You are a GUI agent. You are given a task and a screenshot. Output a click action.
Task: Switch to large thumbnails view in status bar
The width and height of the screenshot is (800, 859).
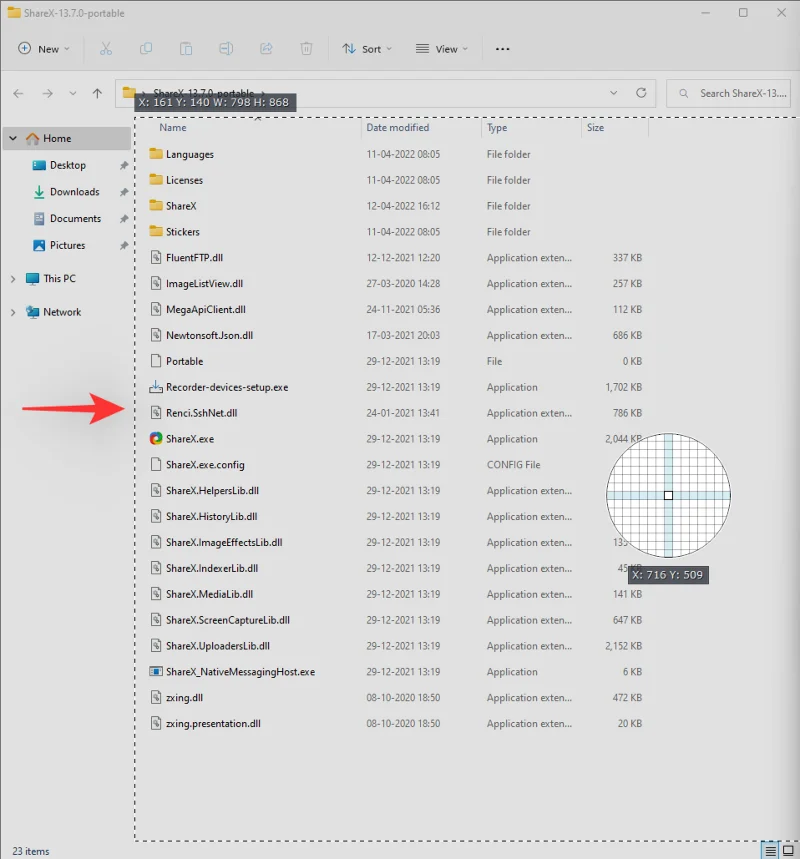tap(788, 850)
